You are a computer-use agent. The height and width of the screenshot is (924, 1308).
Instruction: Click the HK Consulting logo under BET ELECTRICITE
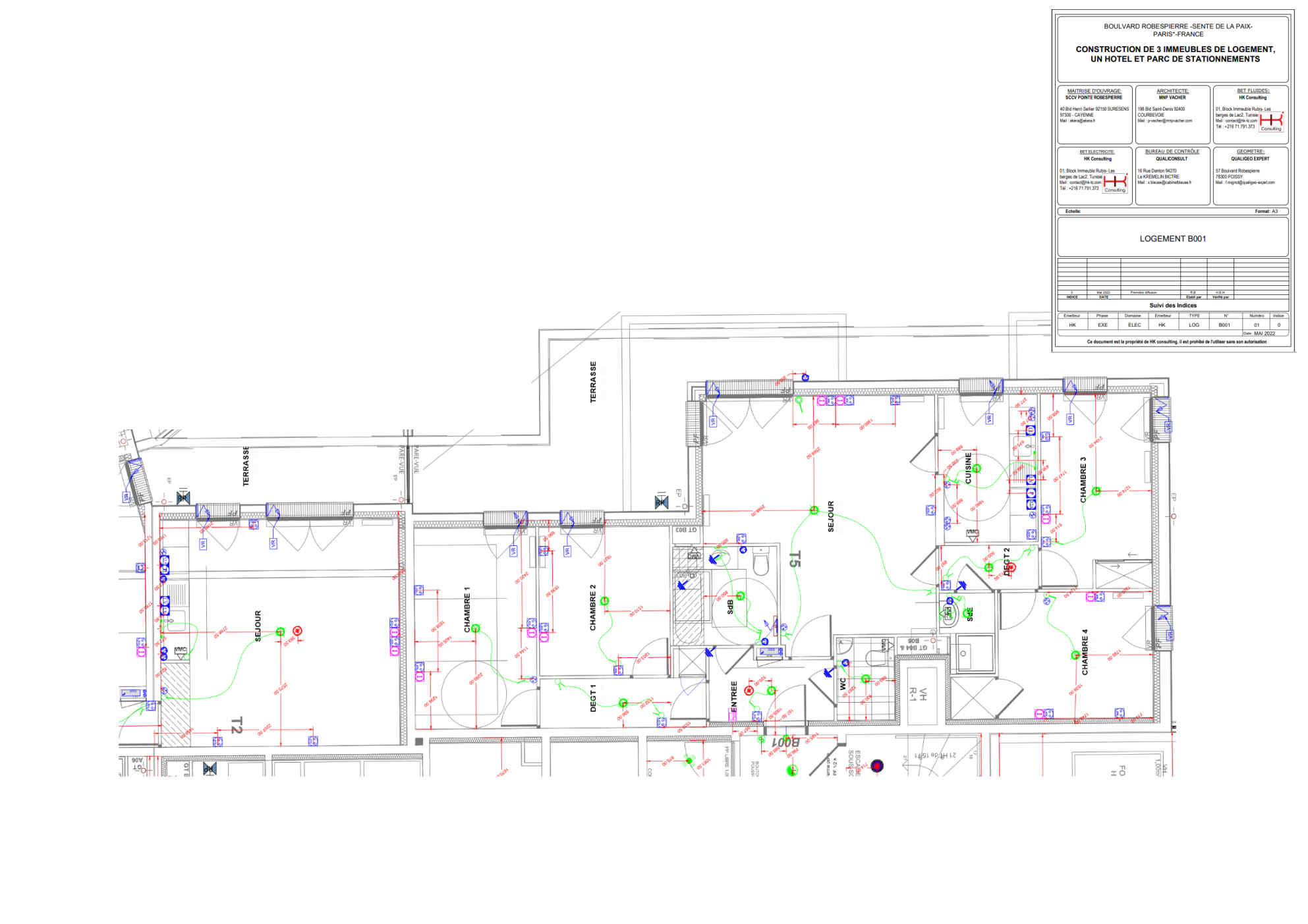[x=1115, y=183]
